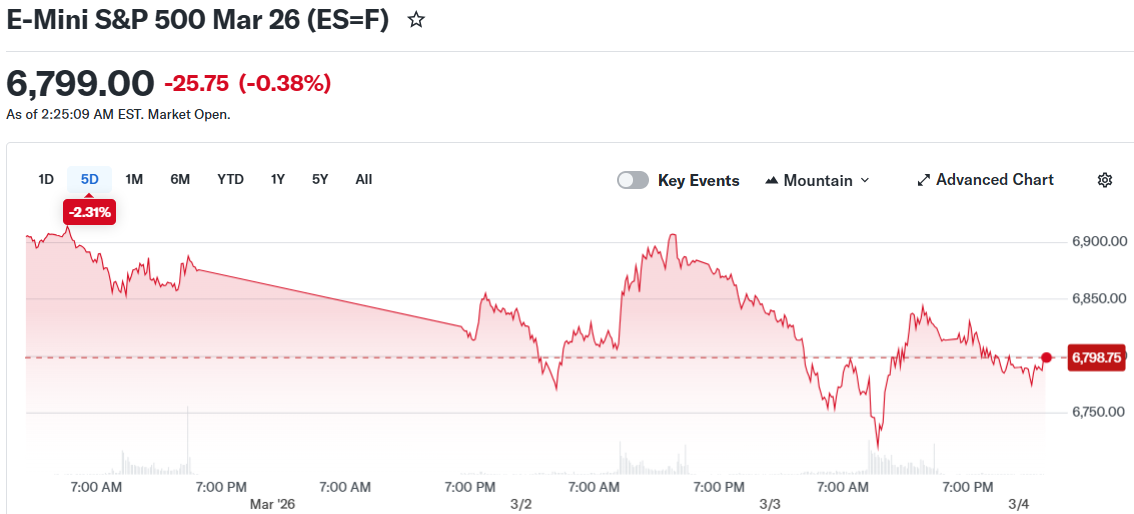This screenshot has width=1134, height=514.
Task: Click the red current price marker dot
Action: 1046,357
